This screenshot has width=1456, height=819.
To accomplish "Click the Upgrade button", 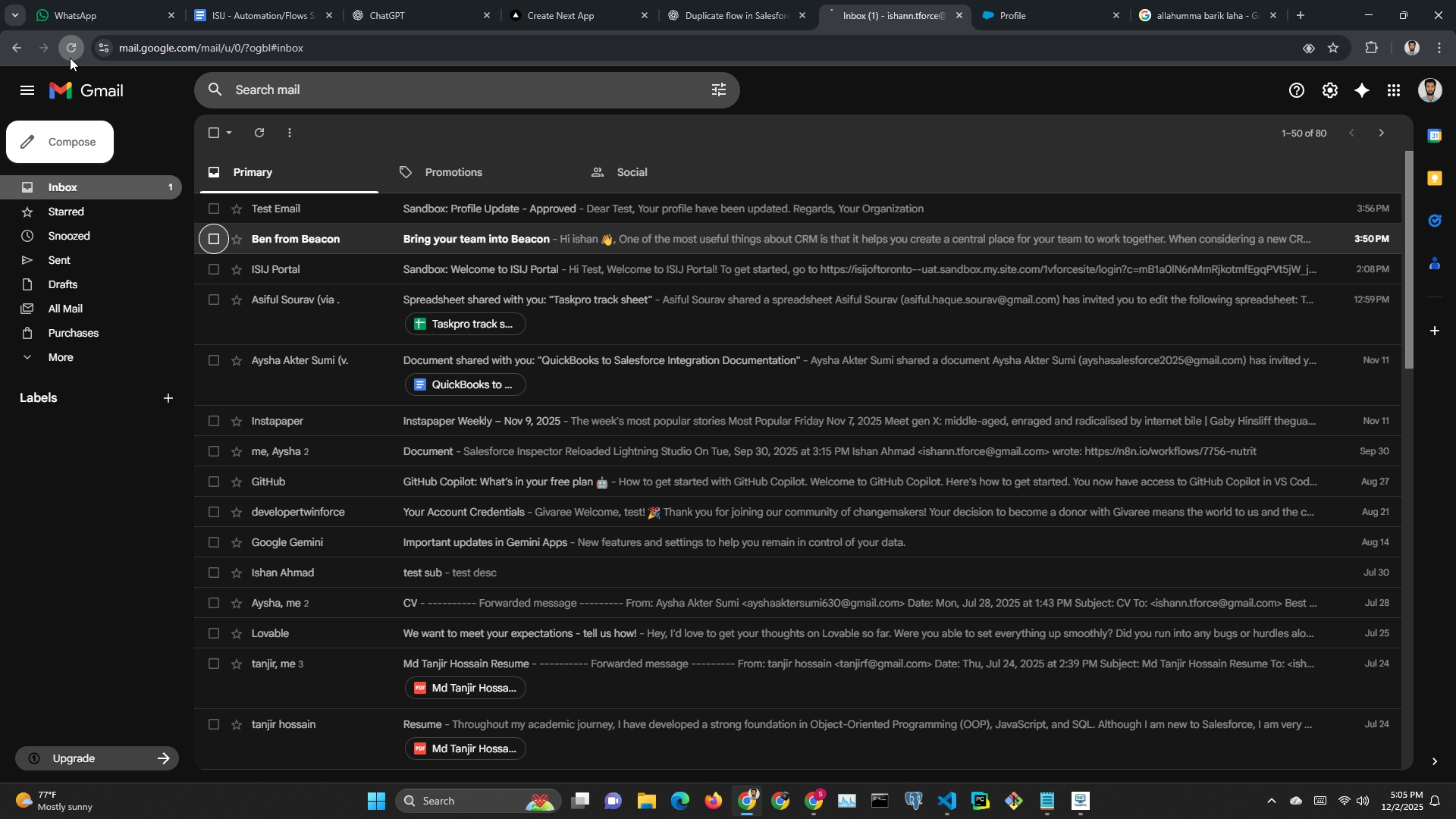I will click(97, 758).
